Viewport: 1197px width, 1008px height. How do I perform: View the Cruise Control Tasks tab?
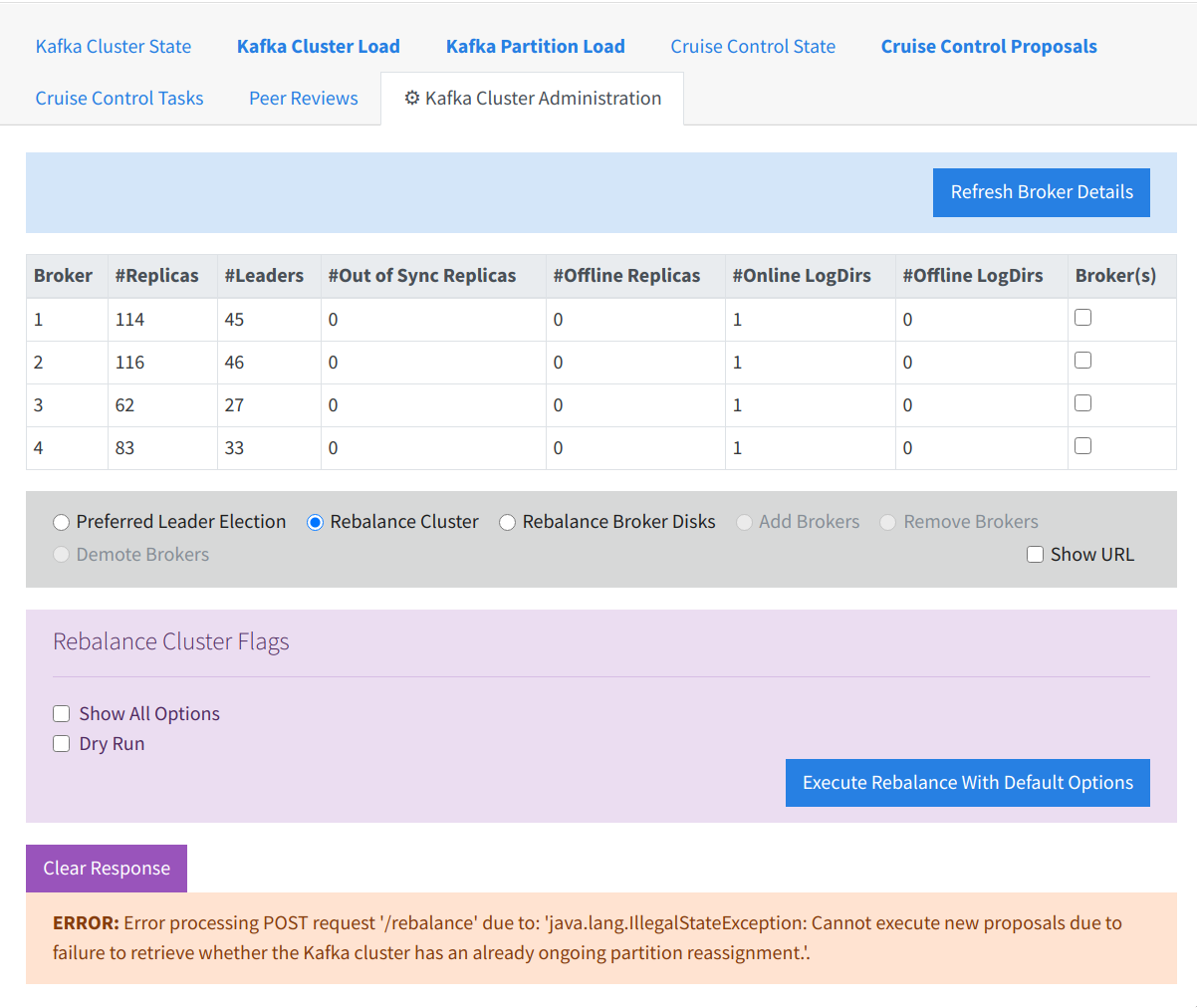tap(120, 98)
